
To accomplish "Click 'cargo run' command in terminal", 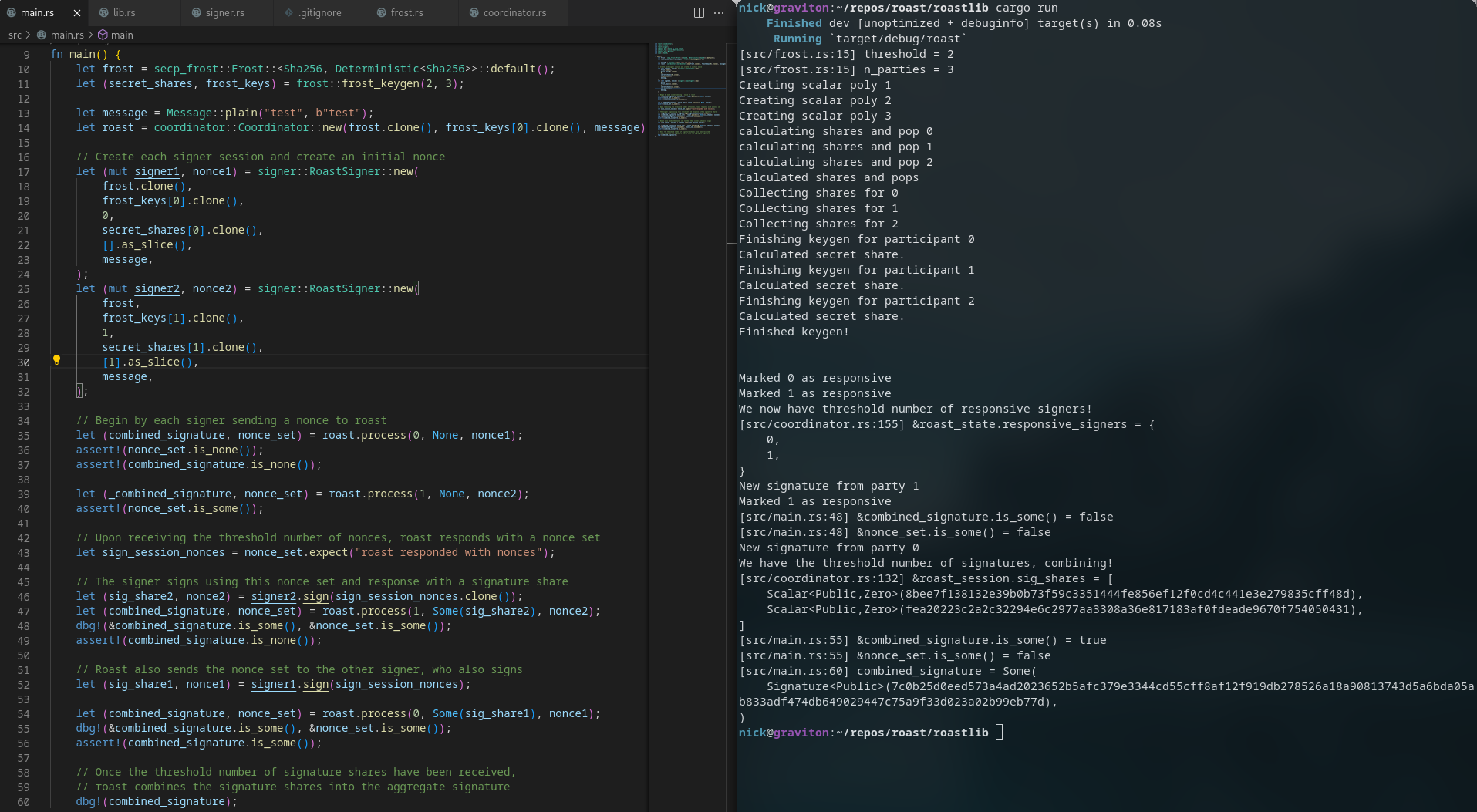I will pos(1027,8).
